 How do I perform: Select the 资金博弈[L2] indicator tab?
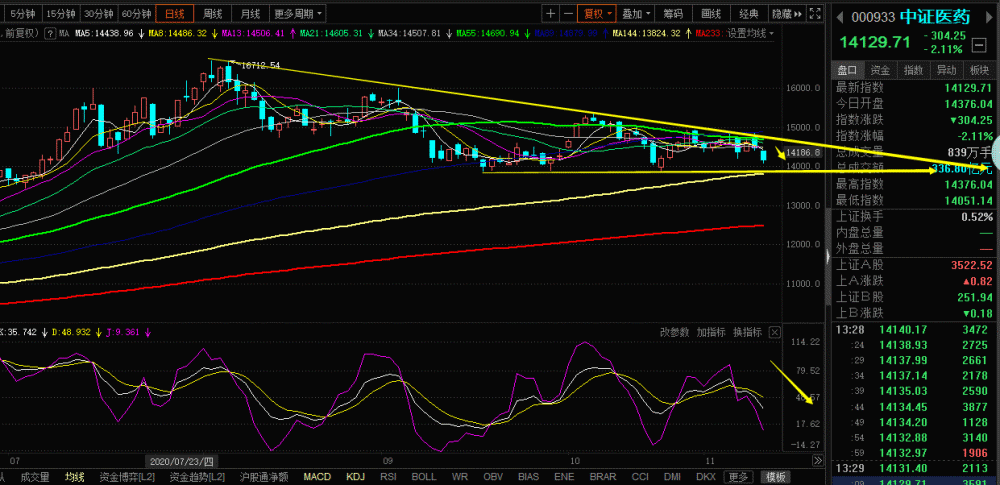click(x=128, y=477)
